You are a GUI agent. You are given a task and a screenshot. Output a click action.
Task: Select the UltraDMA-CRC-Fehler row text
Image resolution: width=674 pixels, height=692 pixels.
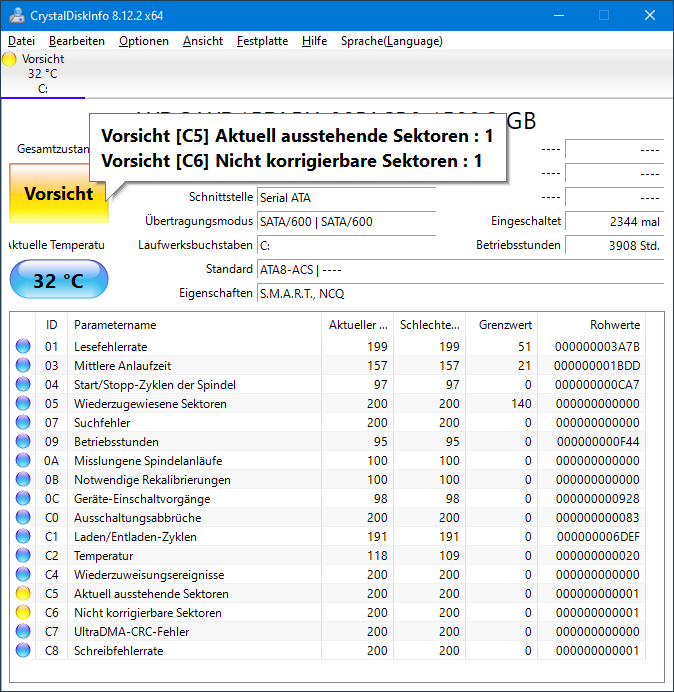coord(132,632)
